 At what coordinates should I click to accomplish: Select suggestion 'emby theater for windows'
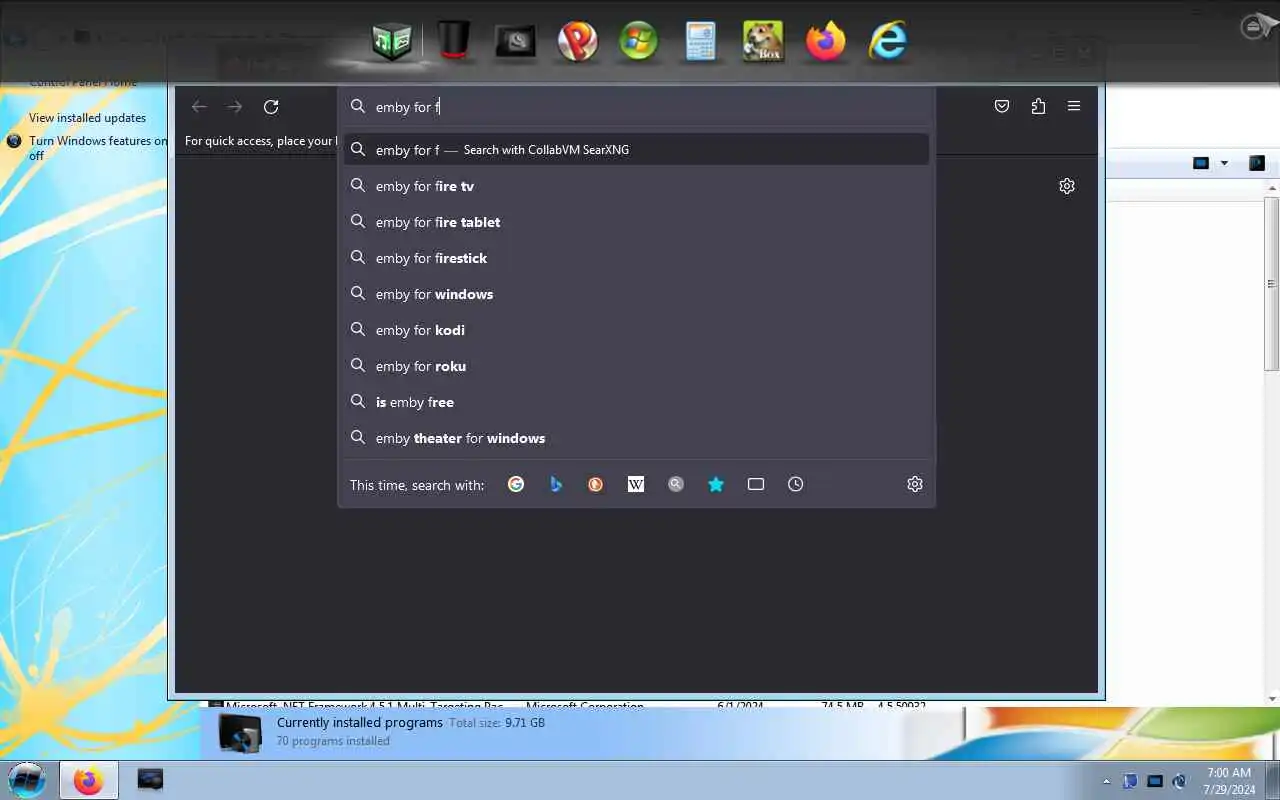pos(636,438)
